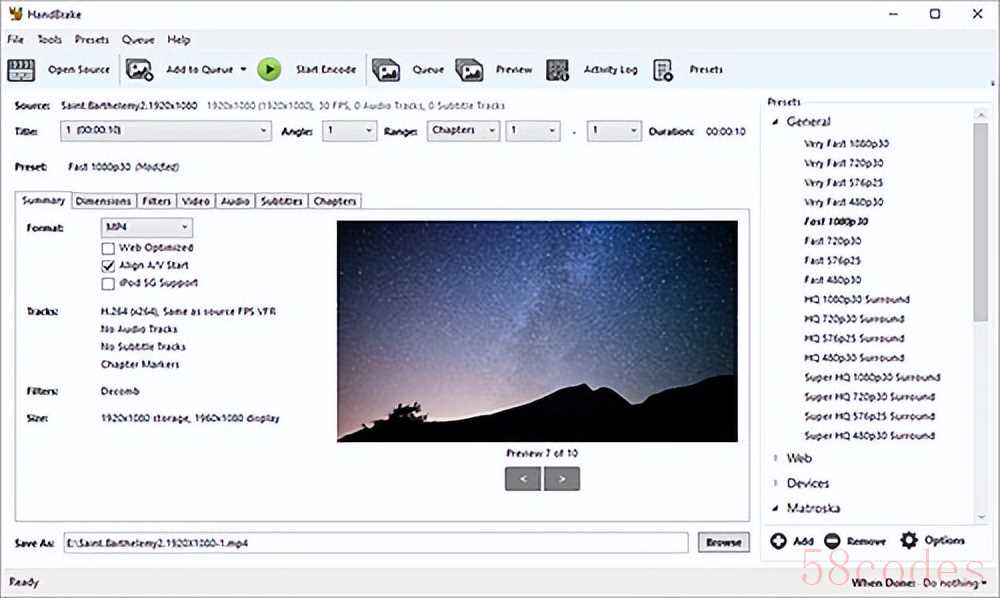The image size is (1000, 598).
Task: Select the Very Fast 1080p30 preset
Action: 846,144
